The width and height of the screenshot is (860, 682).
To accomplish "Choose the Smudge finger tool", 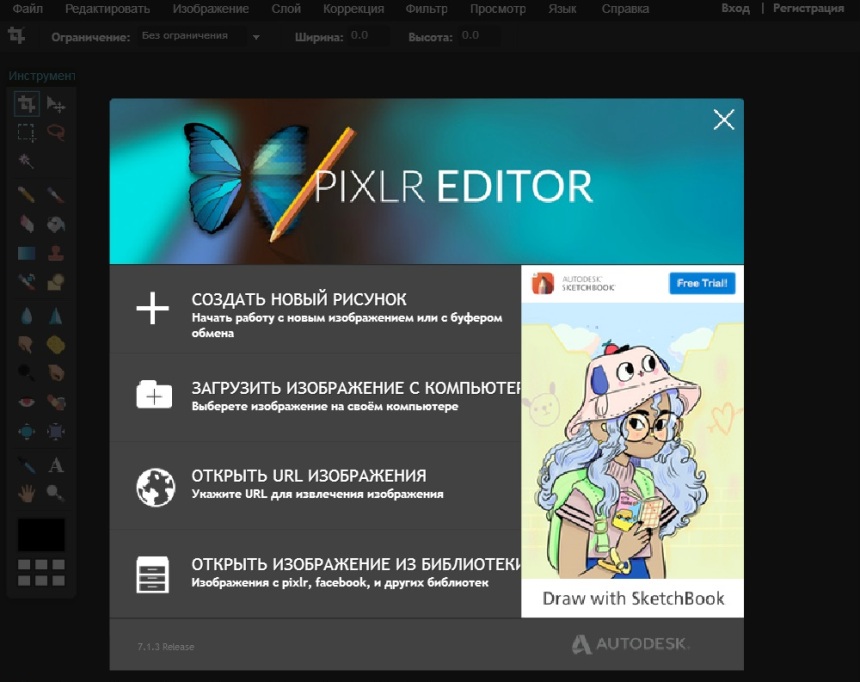I will pyautogui.click(x=26, y=345).
